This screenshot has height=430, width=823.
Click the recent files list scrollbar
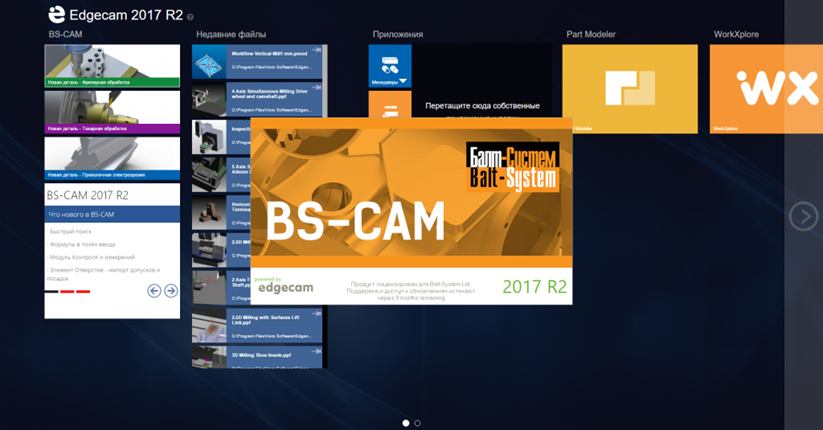click(325, 79)
